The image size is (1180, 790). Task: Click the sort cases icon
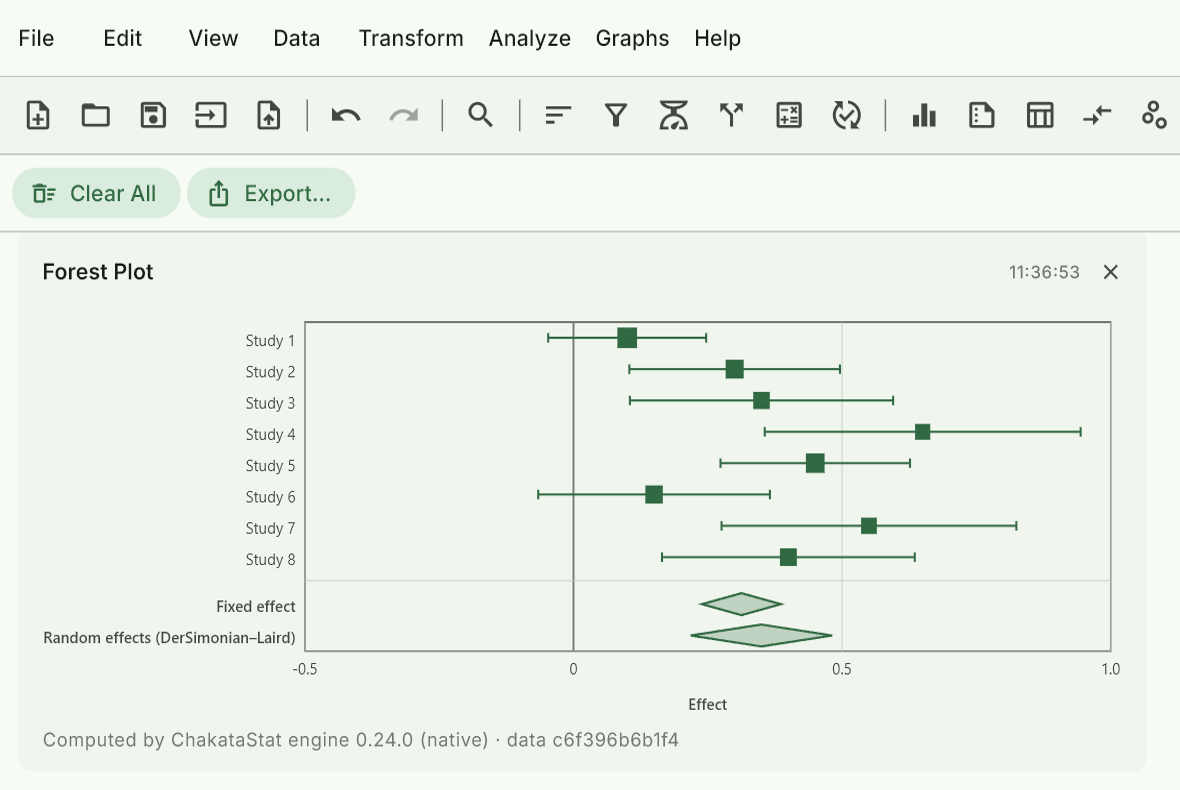point(558,115)
